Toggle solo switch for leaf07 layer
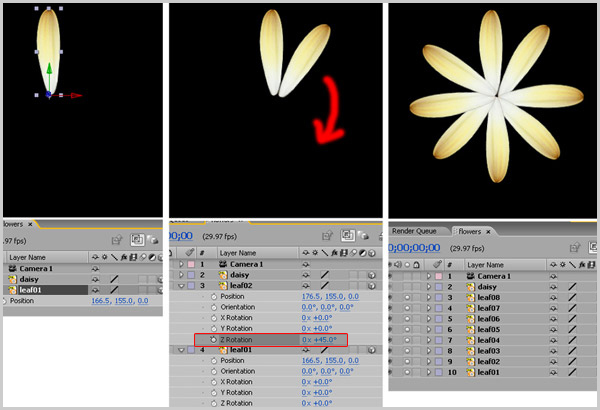Screen dimensions: 600x410 coord(408,308)
